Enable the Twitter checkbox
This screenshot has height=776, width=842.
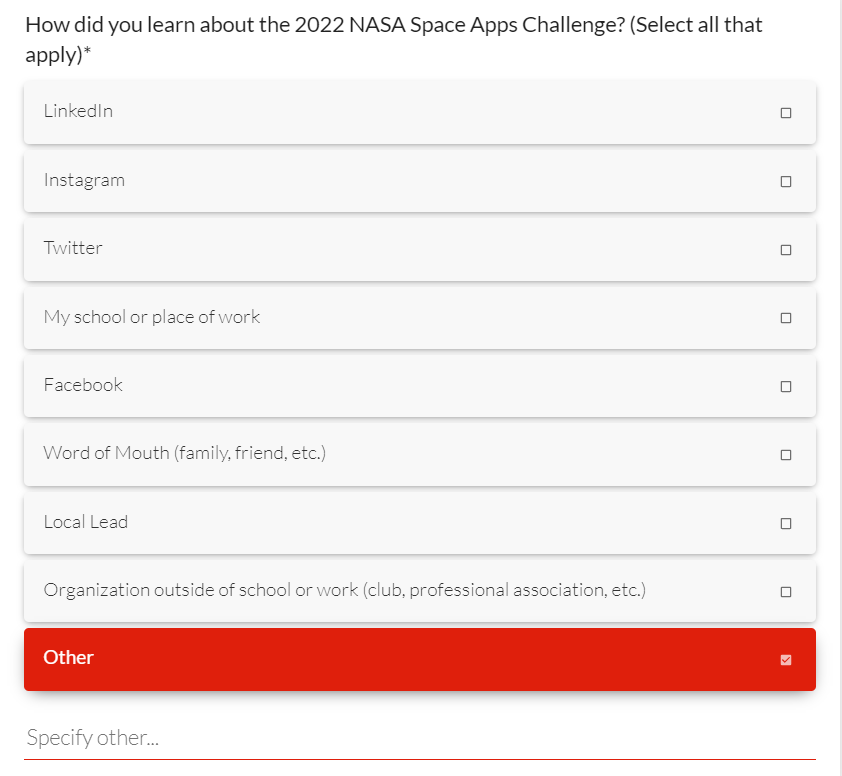tap(785, 250)
